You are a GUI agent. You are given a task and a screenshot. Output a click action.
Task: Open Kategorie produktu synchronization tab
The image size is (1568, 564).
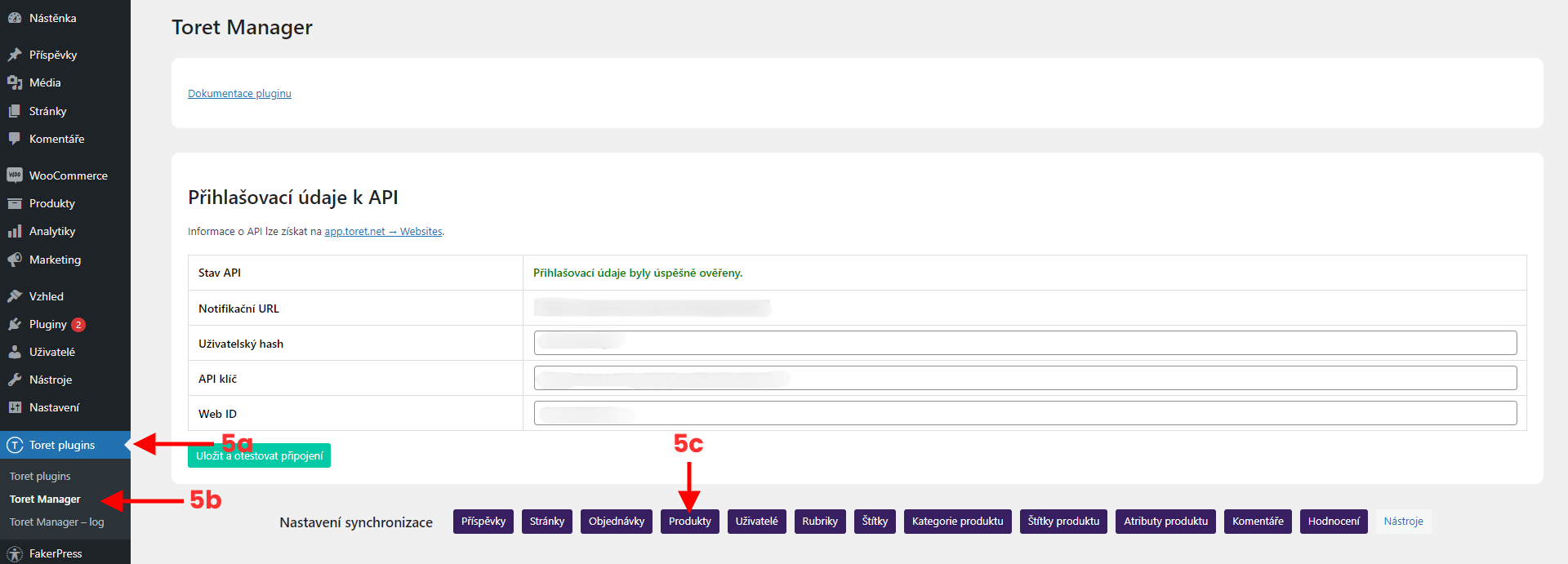click(x=958, y=522)
